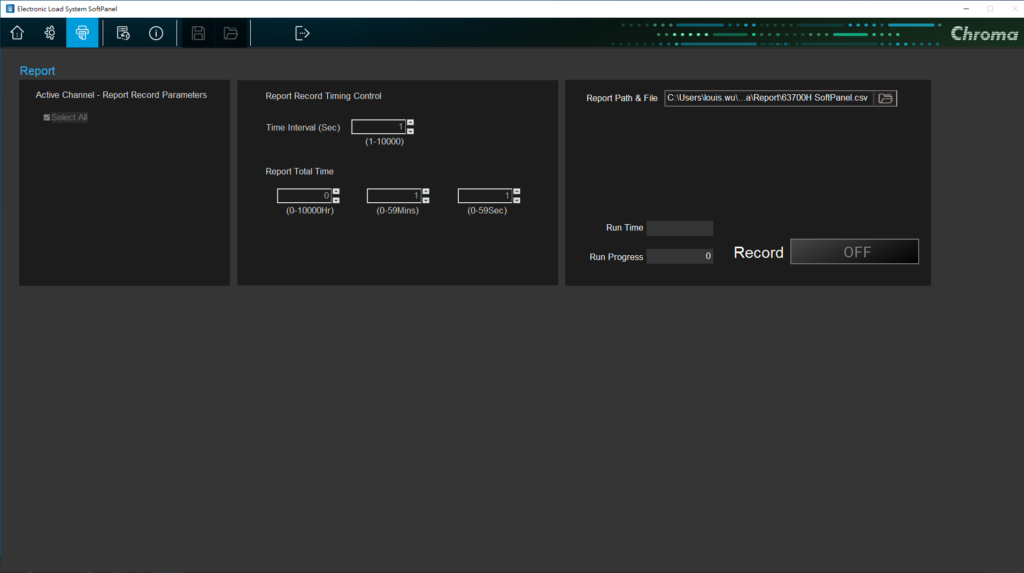This screenshot has width=1024, height=573.
Task: Click the open folder toolbar icon
Action: pyautogui.click(x=231, y=33)
